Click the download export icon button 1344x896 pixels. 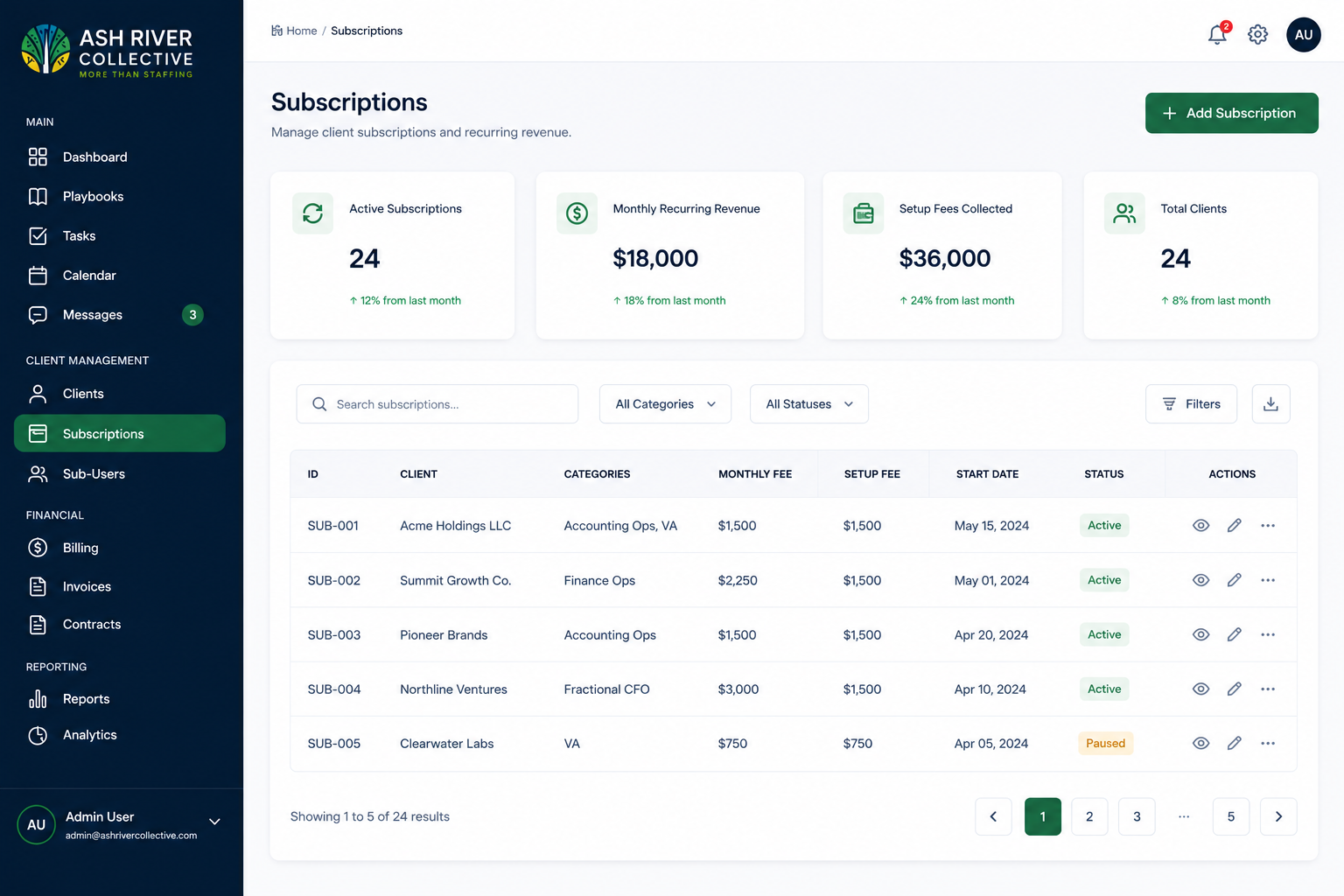1270,404
